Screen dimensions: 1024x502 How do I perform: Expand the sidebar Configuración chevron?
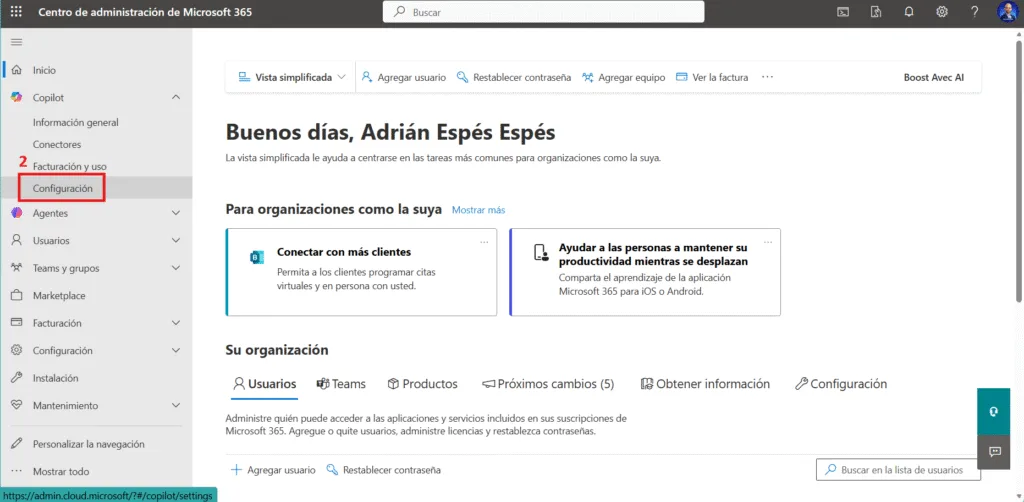[x=176, y=350]
